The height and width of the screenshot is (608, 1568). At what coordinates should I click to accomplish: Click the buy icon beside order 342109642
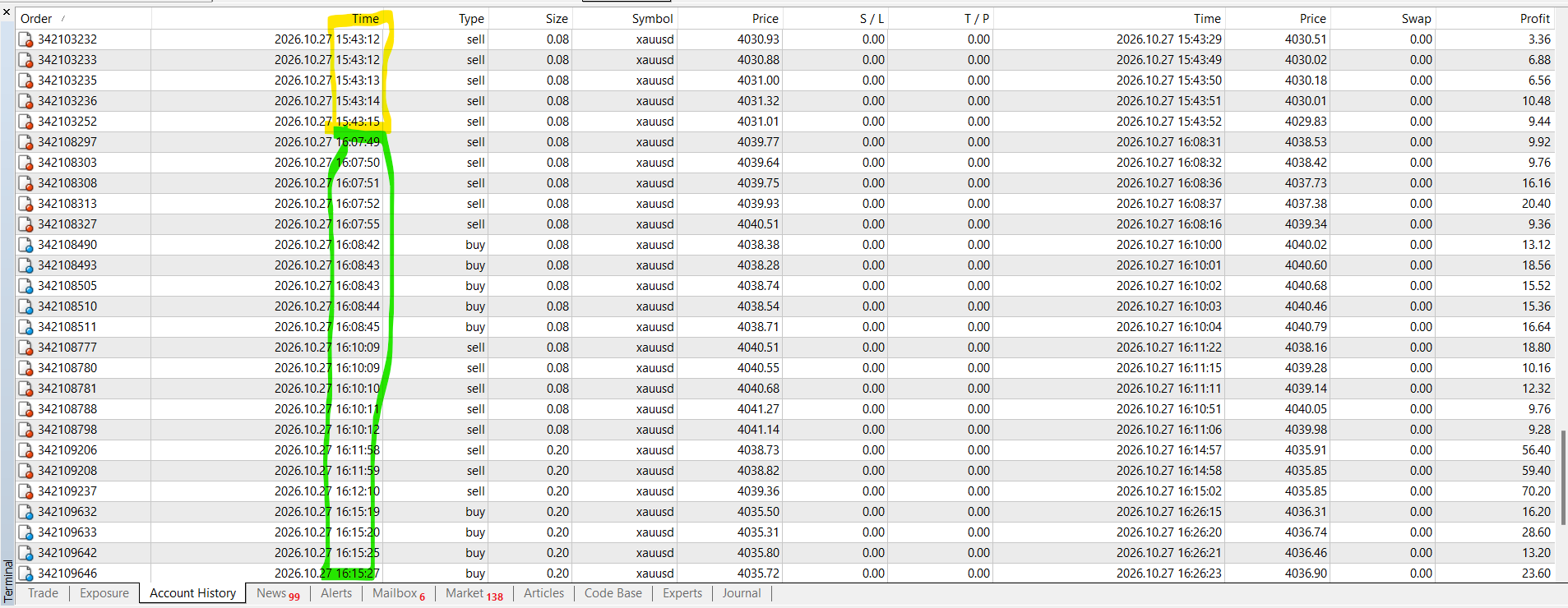[25, 553]
